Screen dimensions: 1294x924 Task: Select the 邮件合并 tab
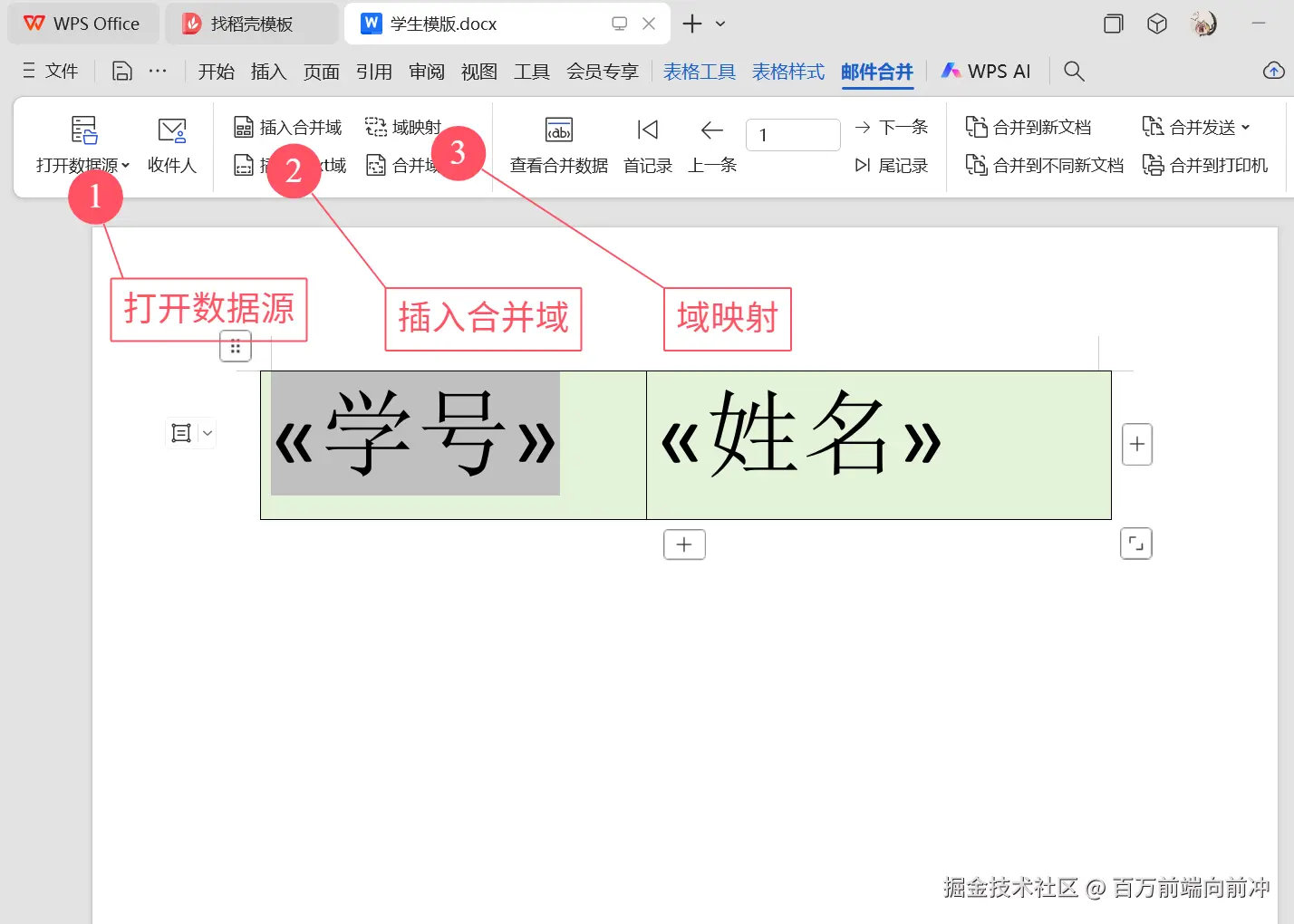877,72
